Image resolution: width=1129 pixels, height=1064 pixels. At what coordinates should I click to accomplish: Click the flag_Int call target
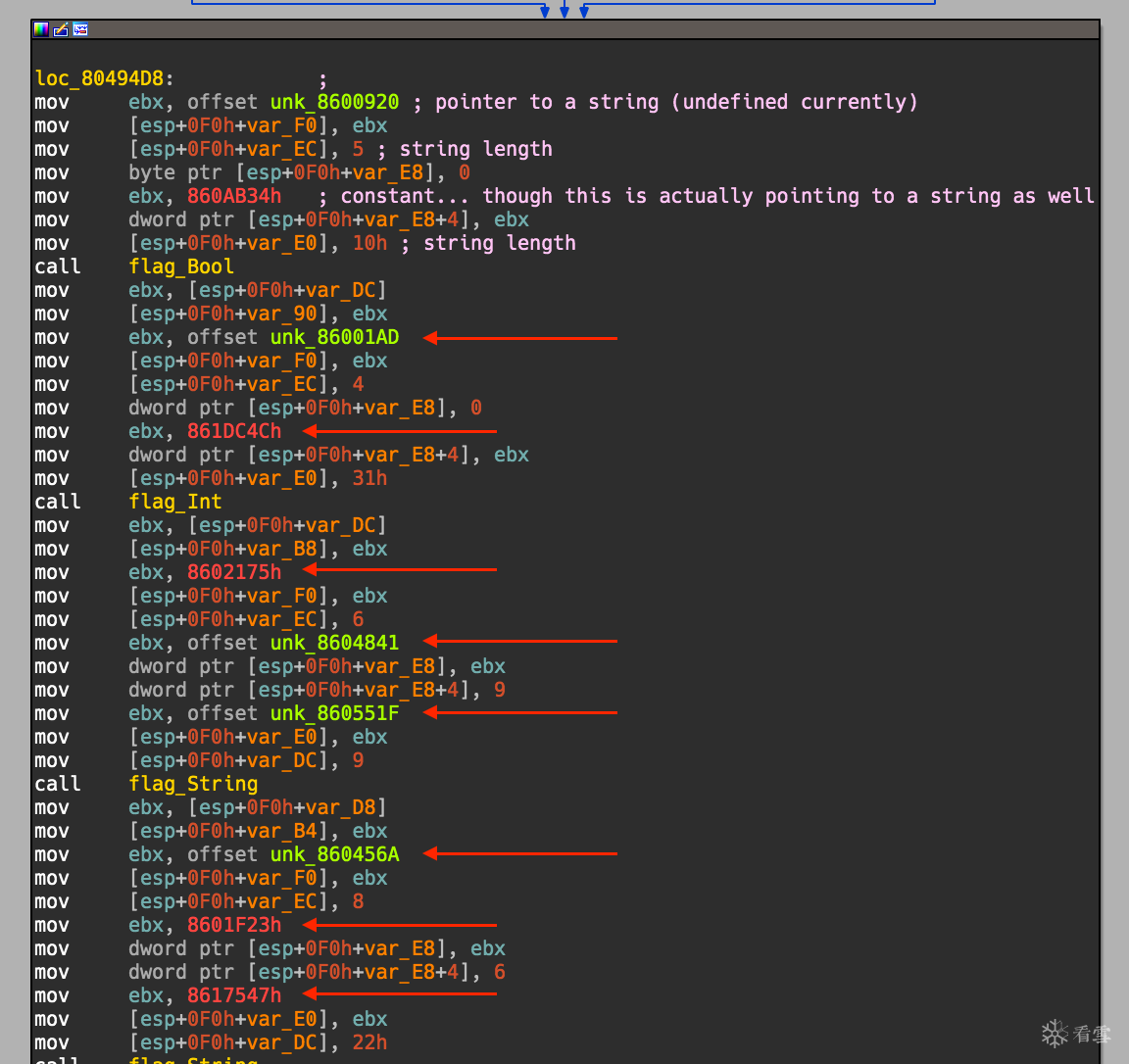(x=175, y=502)
